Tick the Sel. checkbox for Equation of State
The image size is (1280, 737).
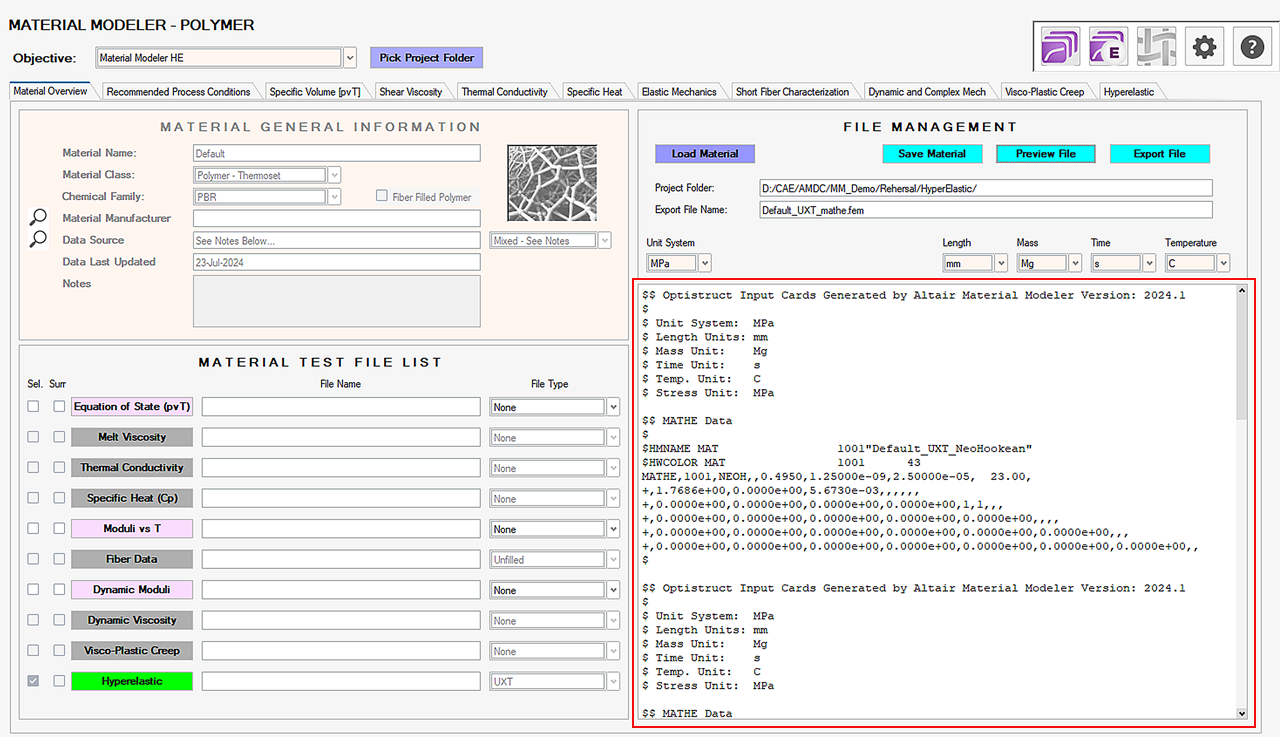pos(34,406)
